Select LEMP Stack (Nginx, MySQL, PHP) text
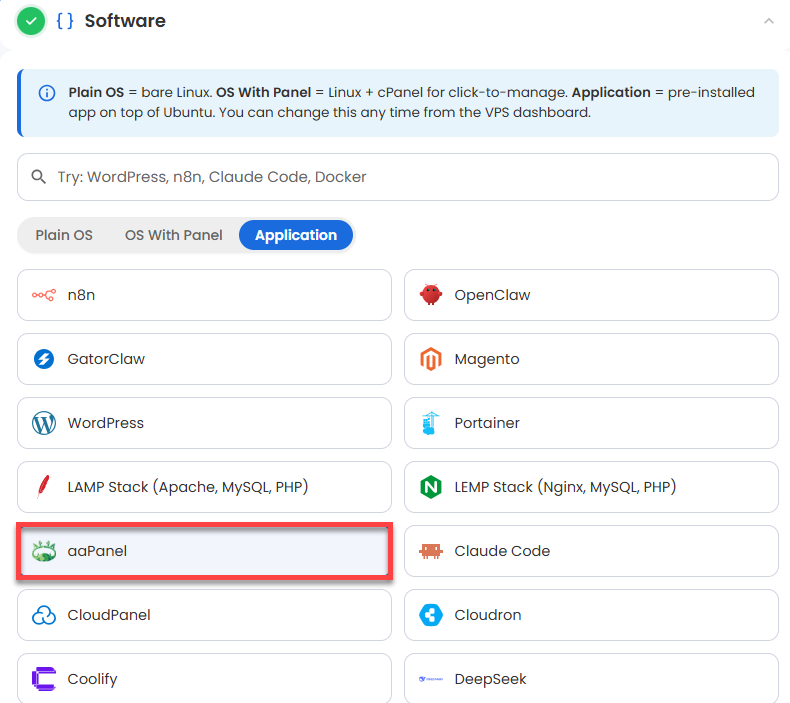The image size is (790, 703). point(565,487)
